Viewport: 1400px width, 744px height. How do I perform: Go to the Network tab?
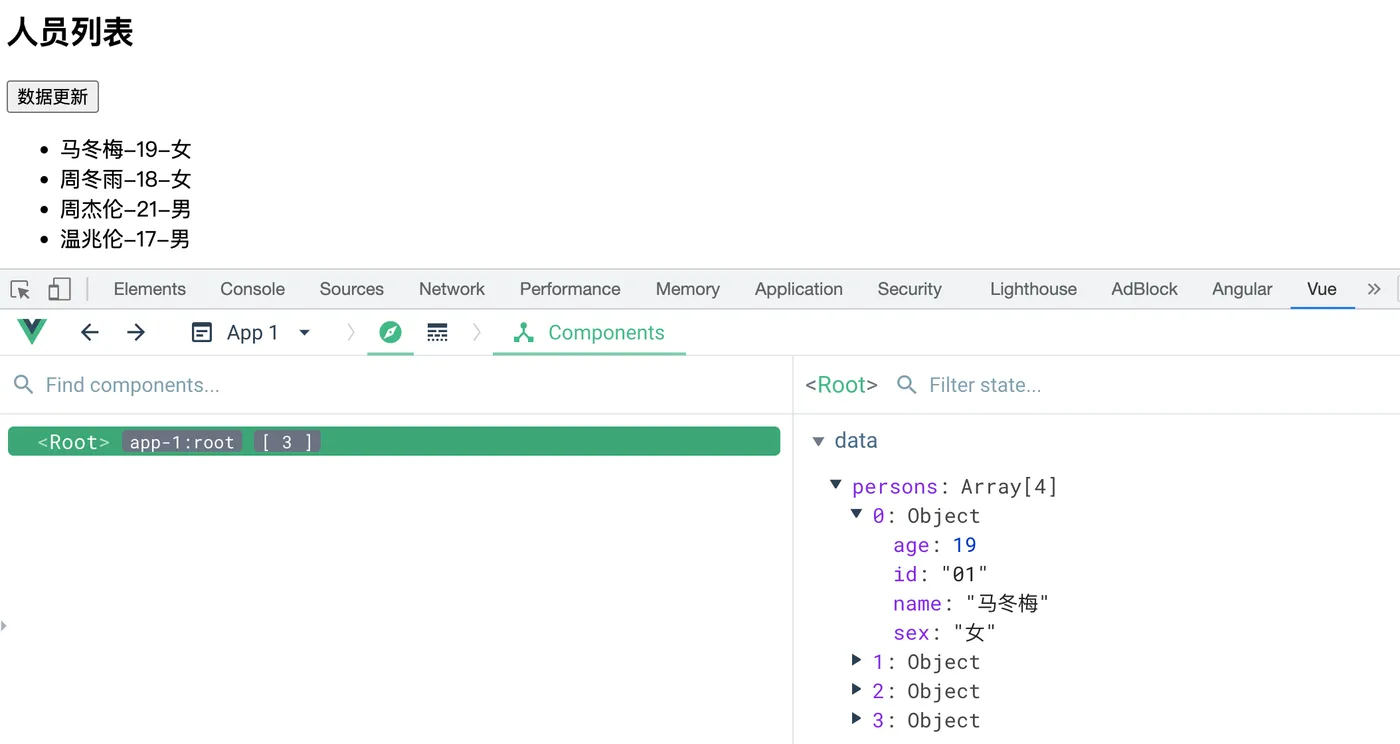452,289
